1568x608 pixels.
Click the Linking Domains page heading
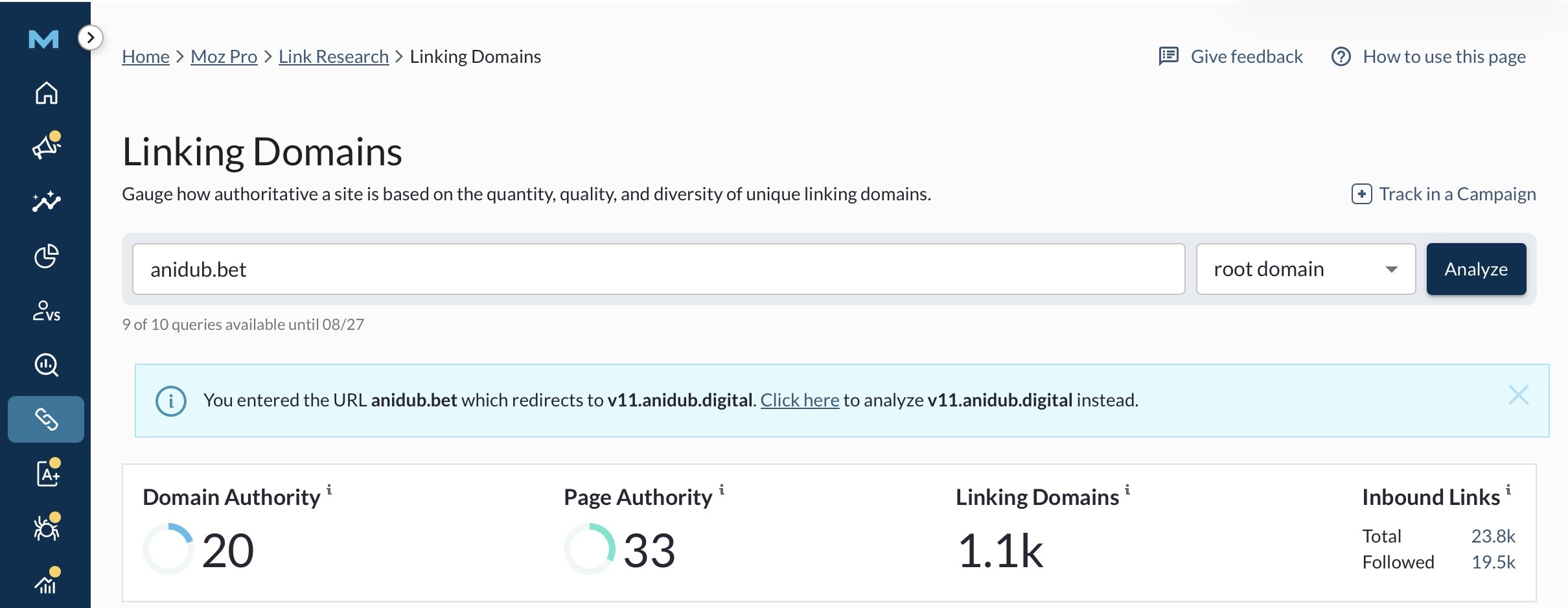coord(262,152)
